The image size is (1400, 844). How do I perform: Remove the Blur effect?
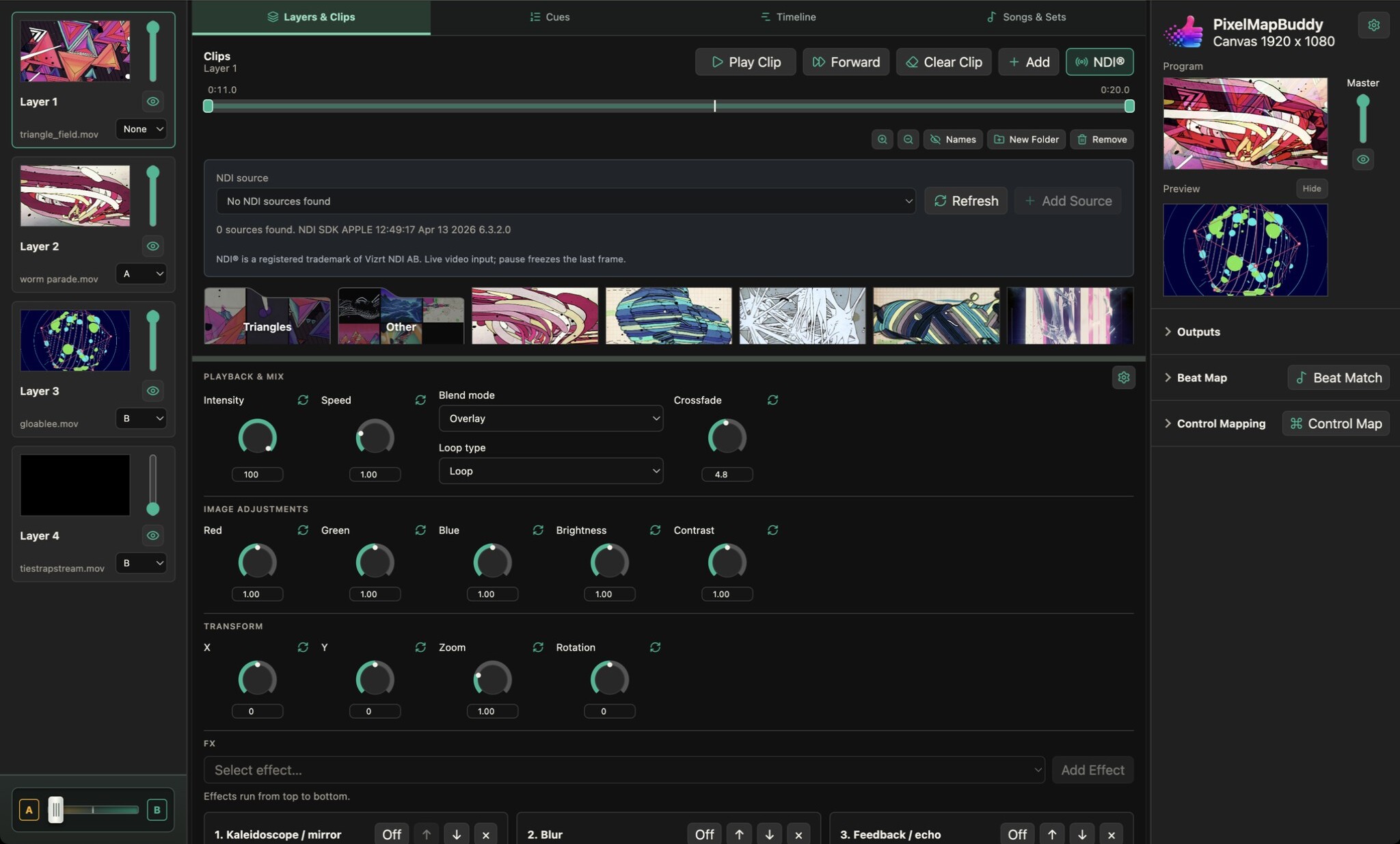[798, 834]
